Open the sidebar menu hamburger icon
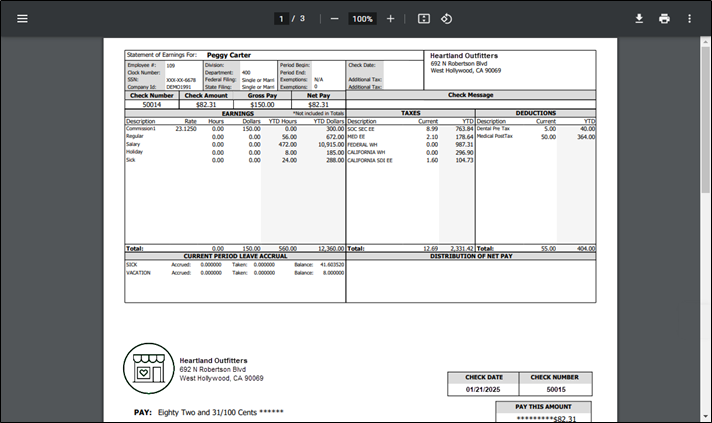This screenshot has height=423, width=712. [x=22, y=19]
